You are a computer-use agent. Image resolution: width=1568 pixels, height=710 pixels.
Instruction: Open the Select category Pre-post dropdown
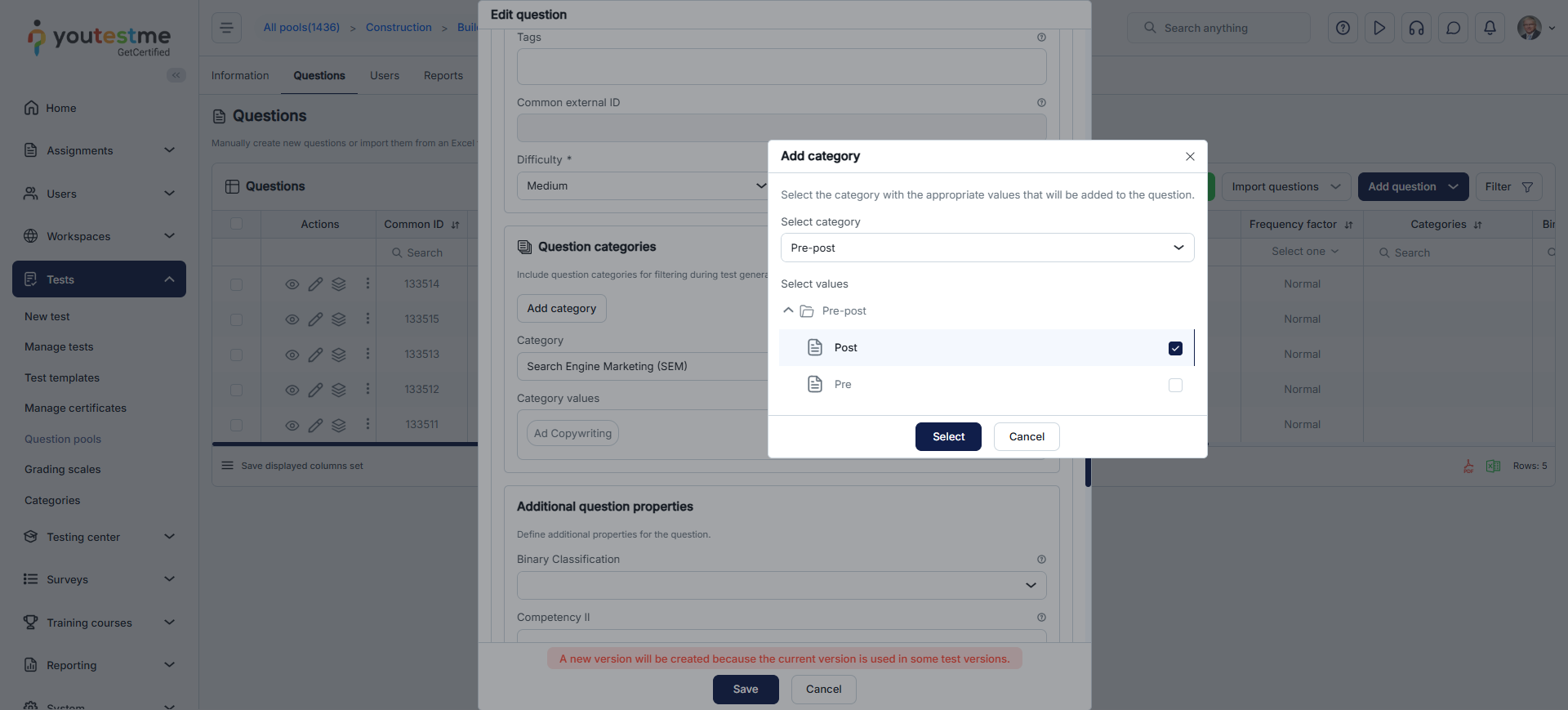[x=987, y=248]
